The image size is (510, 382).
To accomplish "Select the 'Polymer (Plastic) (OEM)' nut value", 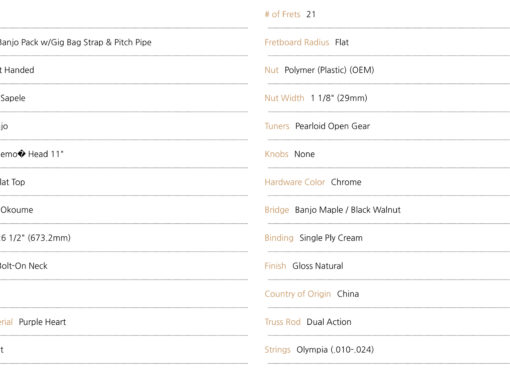I will [329, 70].
